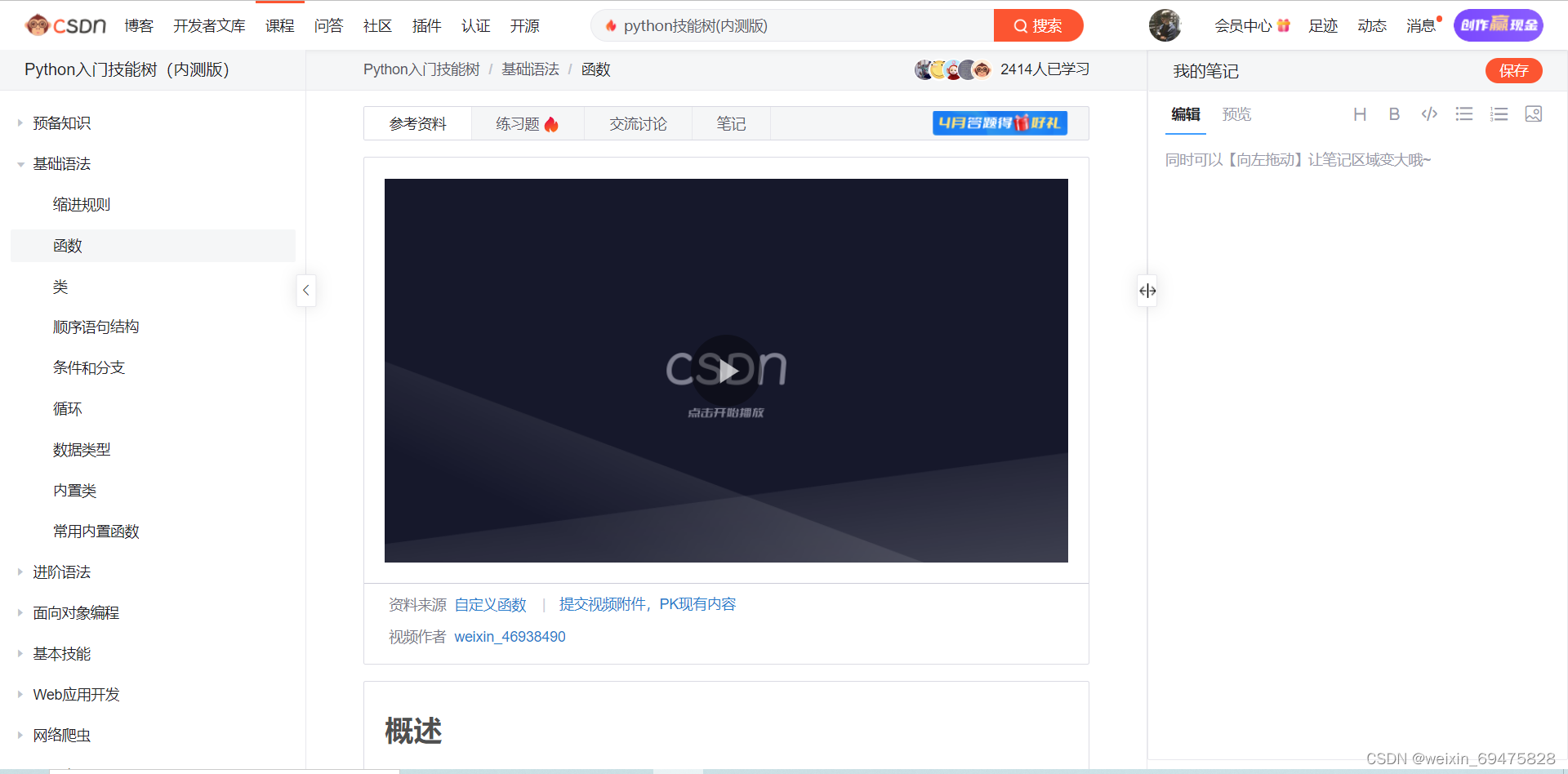
Task: Save the note with 保存 button
Action: pos(1513,71)
